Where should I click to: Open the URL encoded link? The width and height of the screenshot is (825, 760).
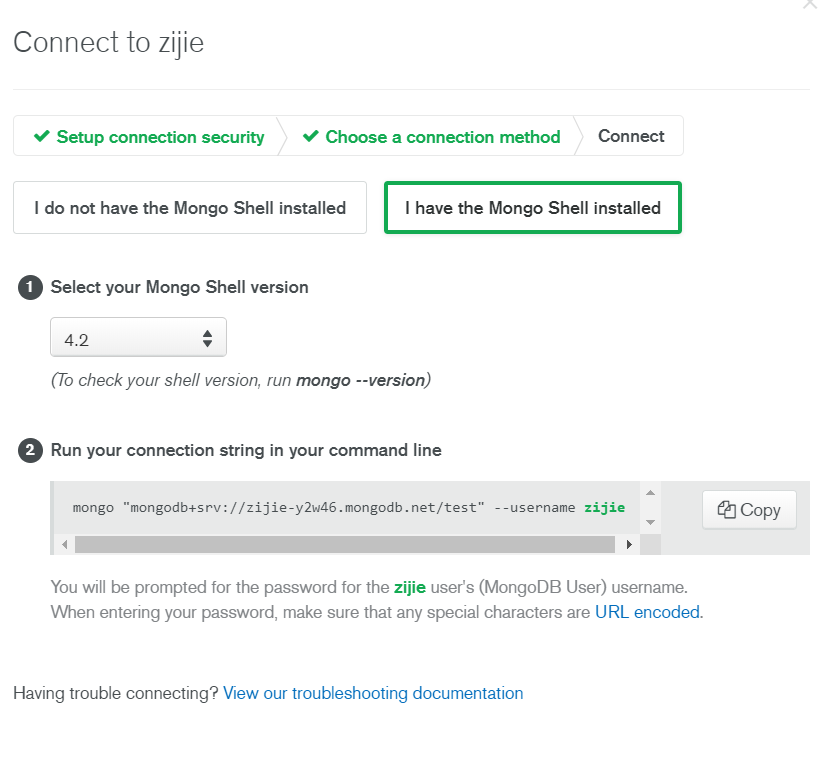(x=647, y=613)
